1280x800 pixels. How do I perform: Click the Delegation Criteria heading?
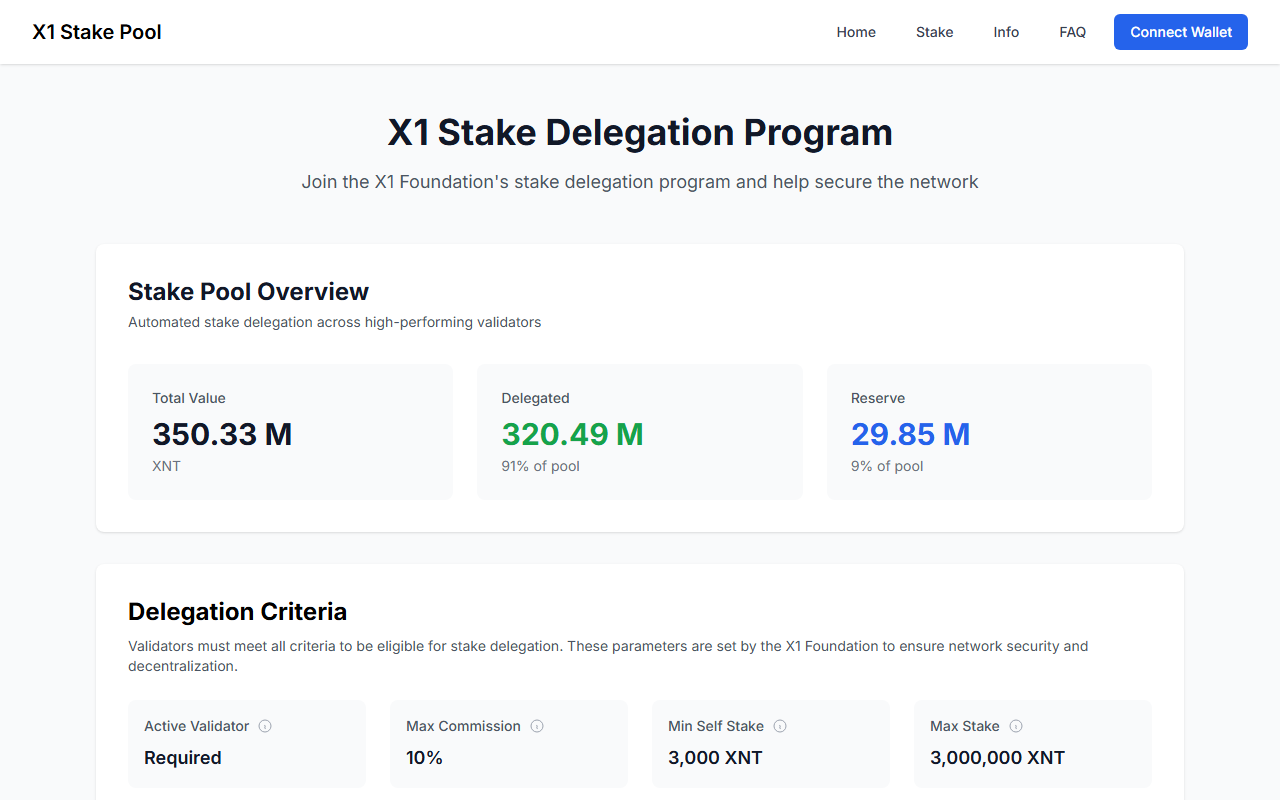pyautogui.click(x=237, y=611)
